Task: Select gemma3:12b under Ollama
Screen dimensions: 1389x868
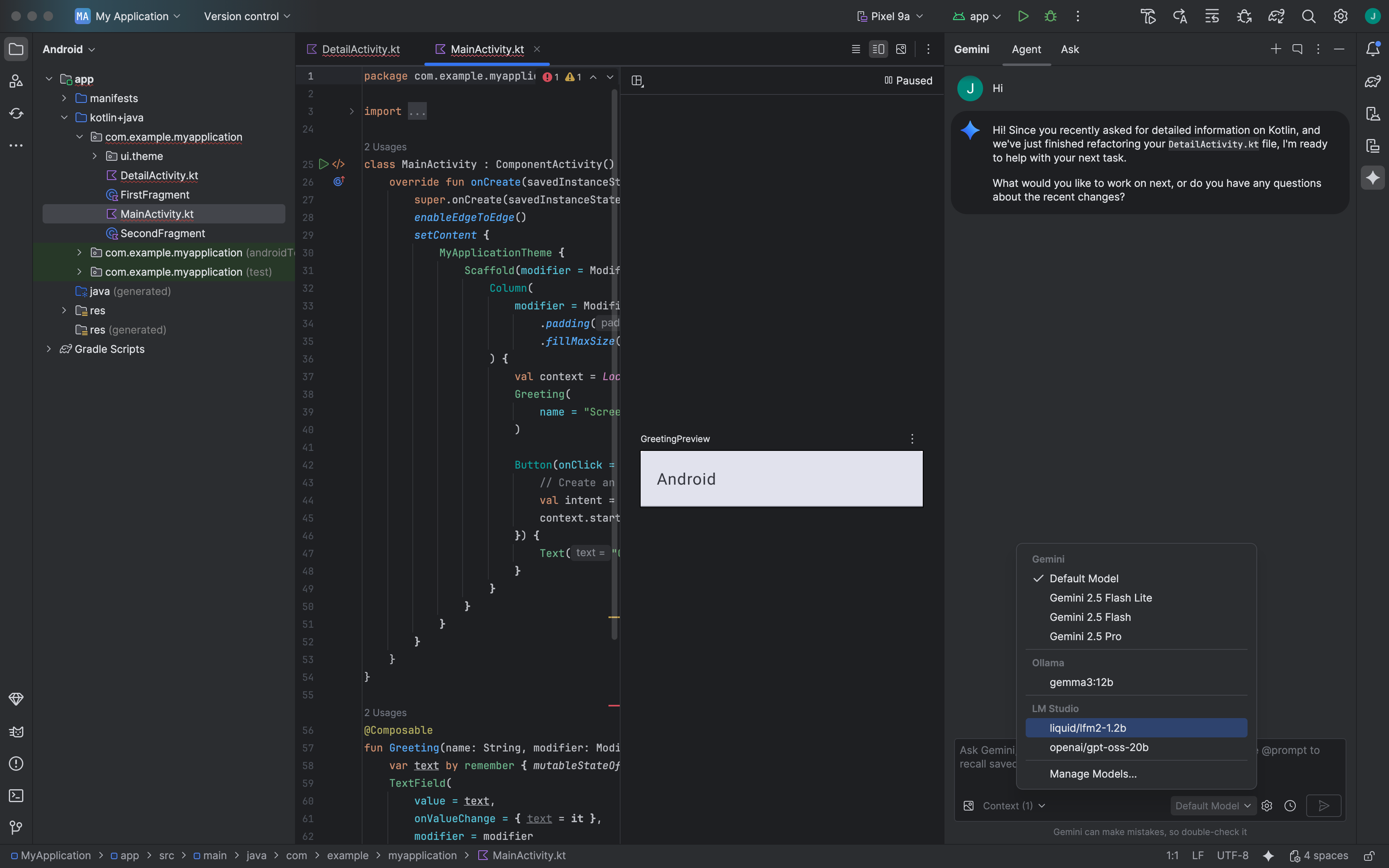Action: pos(1082,682)
